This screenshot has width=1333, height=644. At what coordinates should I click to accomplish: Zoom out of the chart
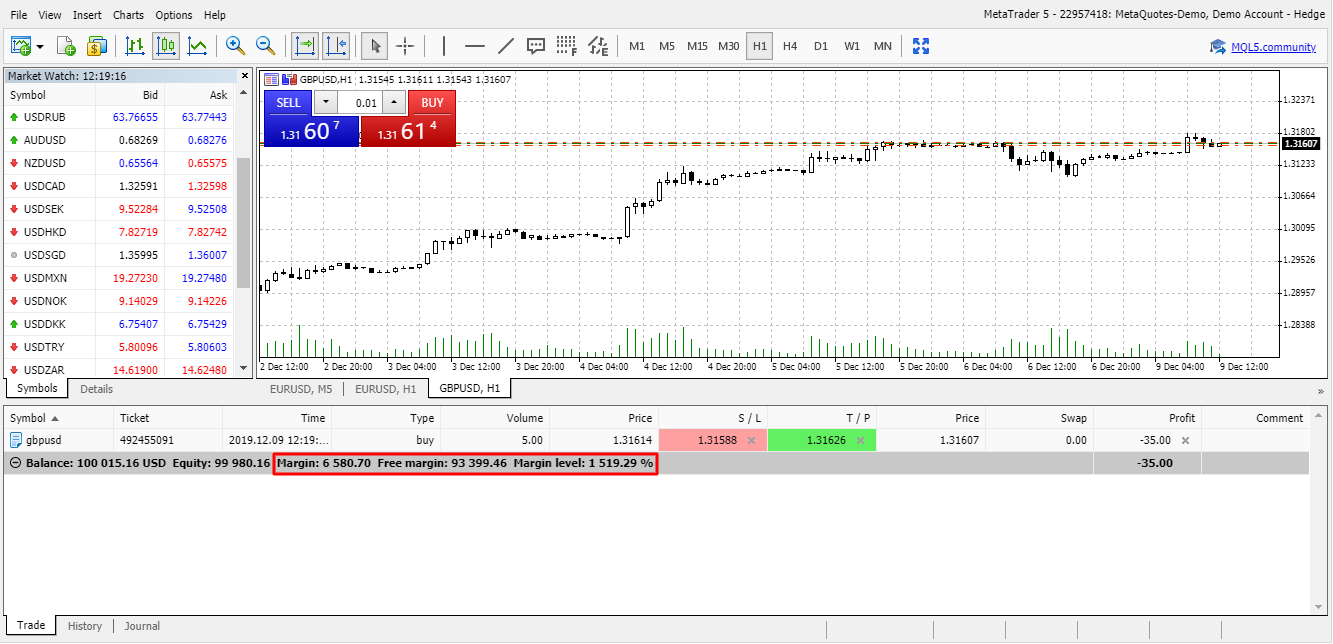(266, 46)
